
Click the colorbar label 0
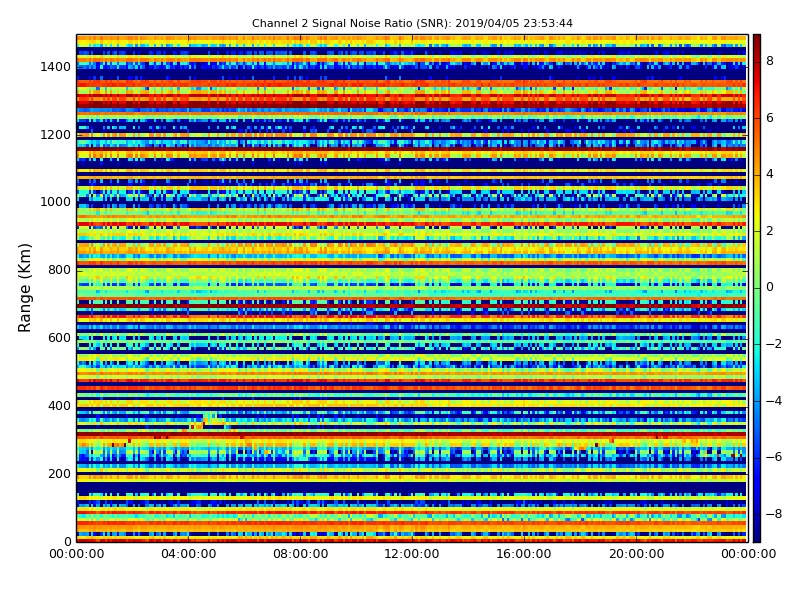pos(770,287)
